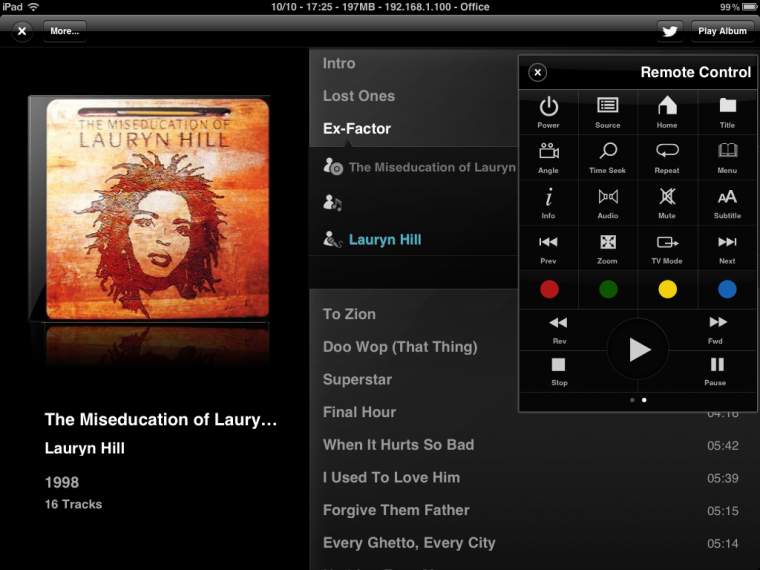760x570 pixels.
Task: Share album via Twitter button
Action: (670, 31)
